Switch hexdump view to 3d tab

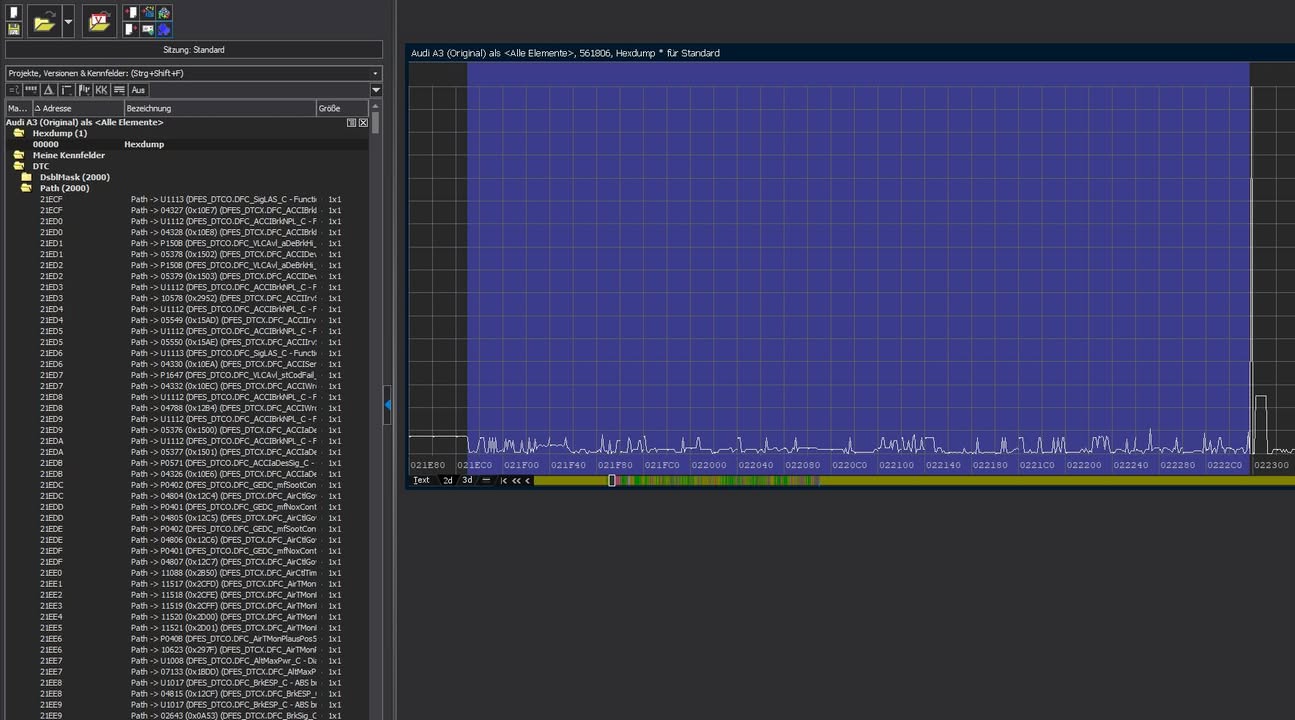tap(467, 480)
